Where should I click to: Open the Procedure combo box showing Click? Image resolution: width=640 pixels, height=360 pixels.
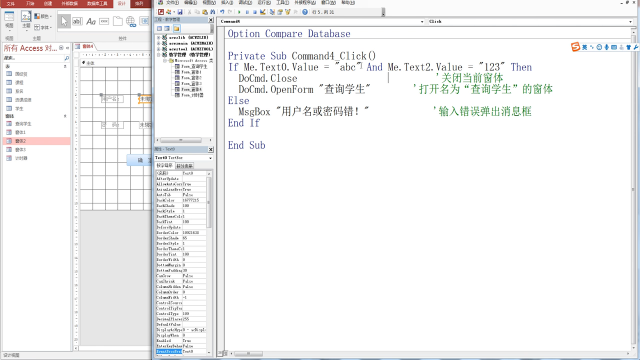click(x=530, y=21)
